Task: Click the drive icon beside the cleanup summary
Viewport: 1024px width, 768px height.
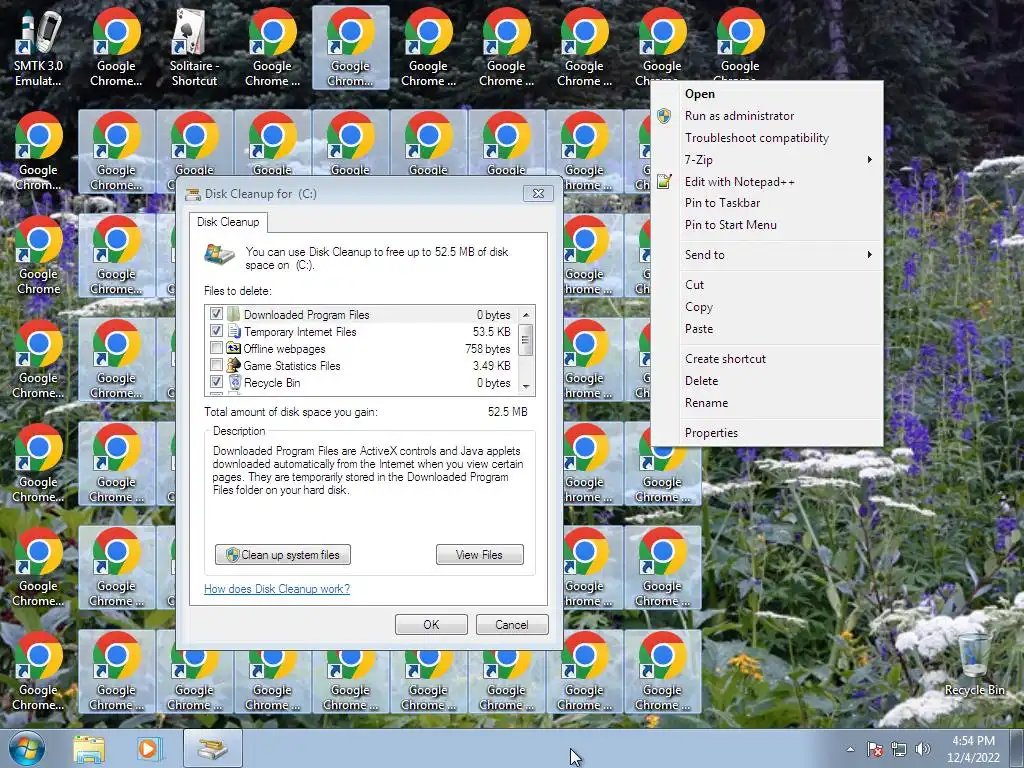Action: pyautogui.click(x=219, y=255)
